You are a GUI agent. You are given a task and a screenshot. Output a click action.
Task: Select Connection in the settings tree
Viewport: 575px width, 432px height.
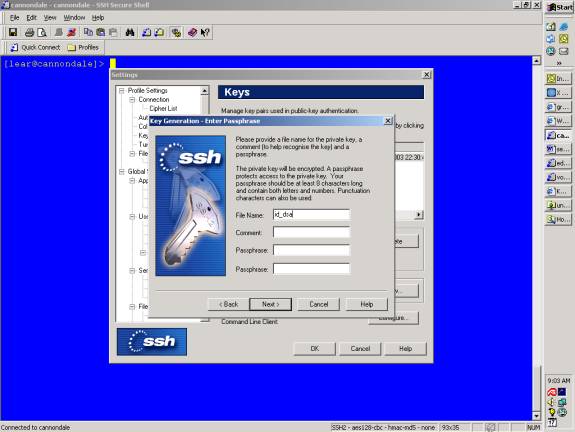(154, 100)
